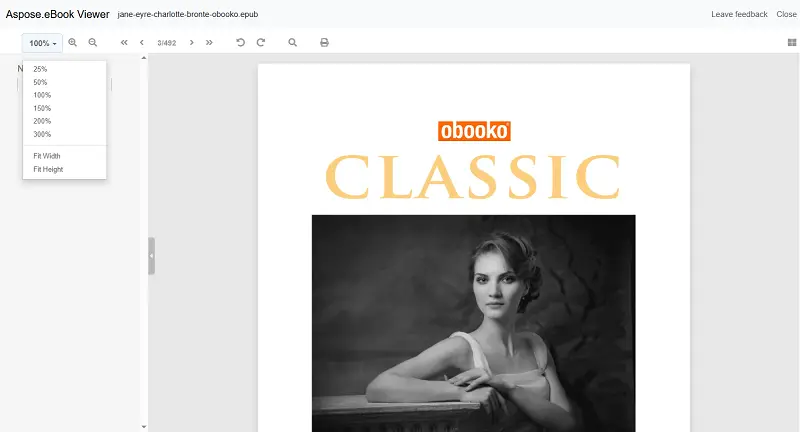Go to the first page
800x432 pixels.
[x=124, y=43]
